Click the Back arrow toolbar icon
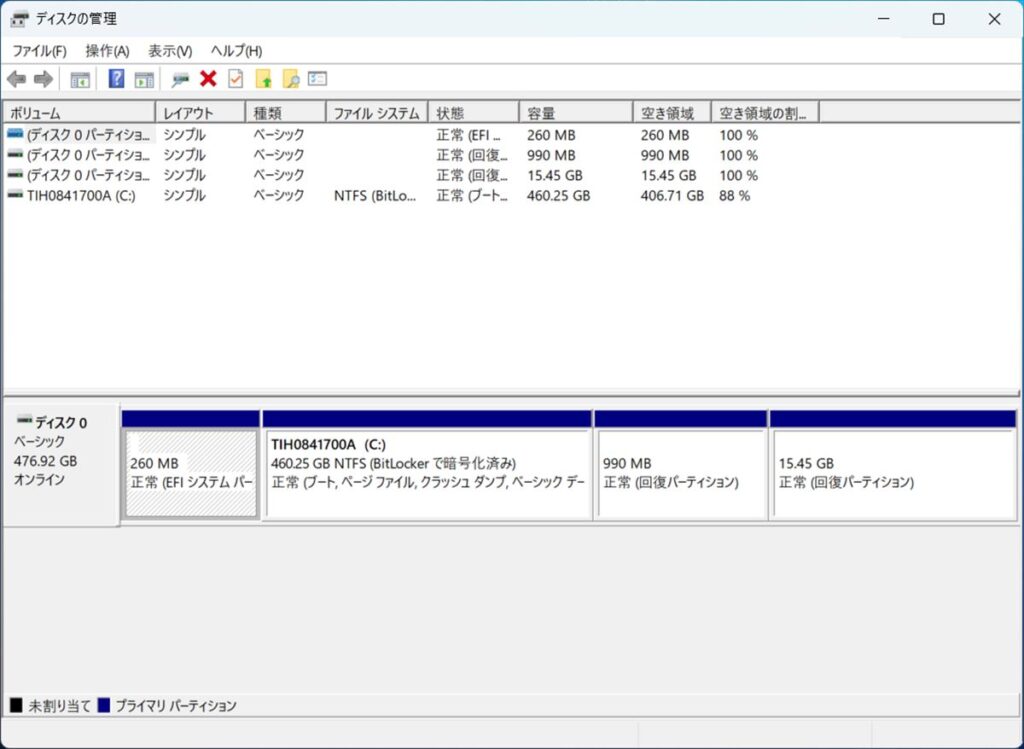This screenshot has width=1024, height=749. pyautogui.click(x=16, y=80)
